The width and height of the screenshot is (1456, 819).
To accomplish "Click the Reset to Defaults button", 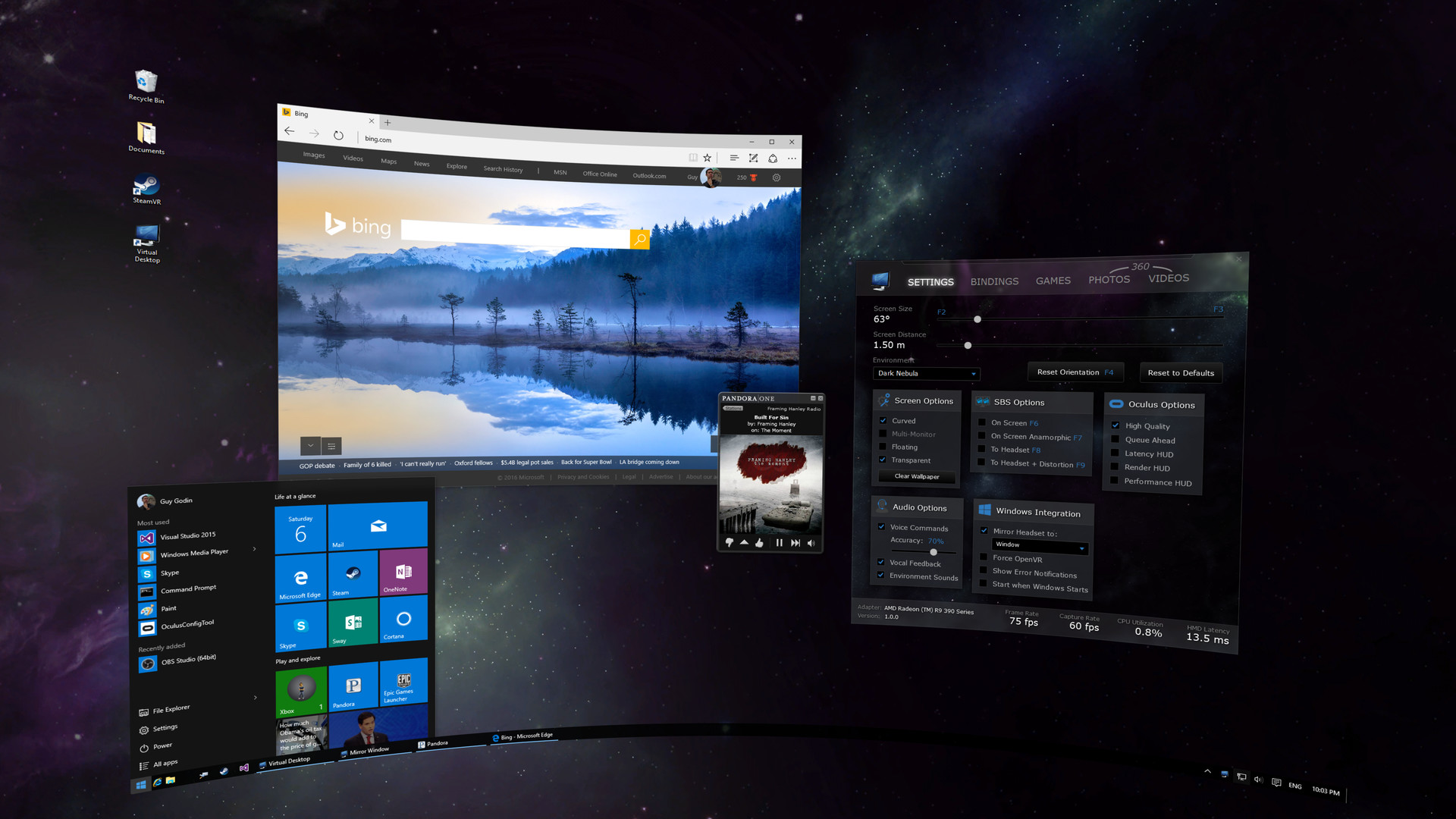I will pyautogui.click(x=1183, y=372).
